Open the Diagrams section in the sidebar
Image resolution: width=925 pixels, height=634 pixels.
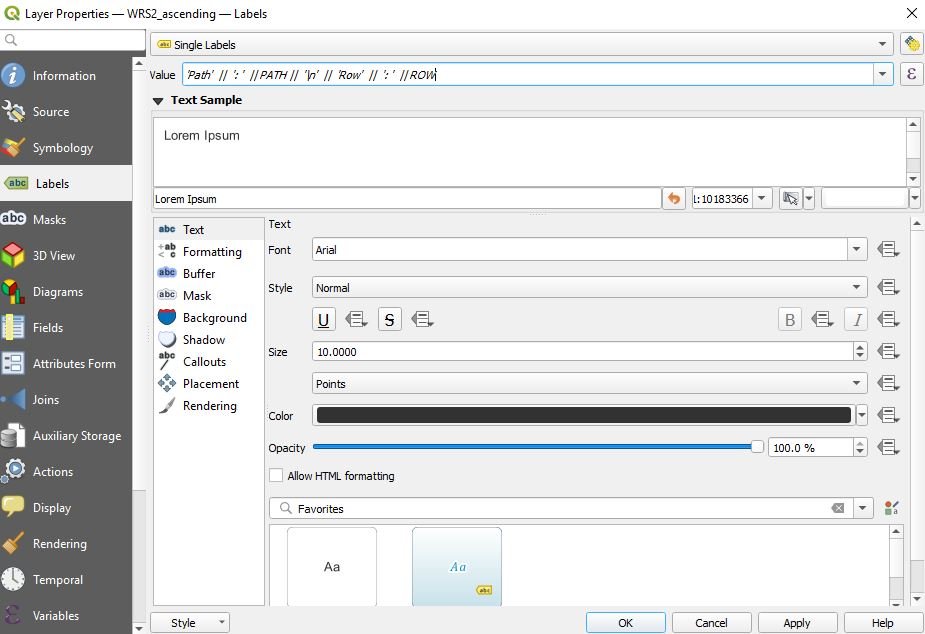(57, 292)
